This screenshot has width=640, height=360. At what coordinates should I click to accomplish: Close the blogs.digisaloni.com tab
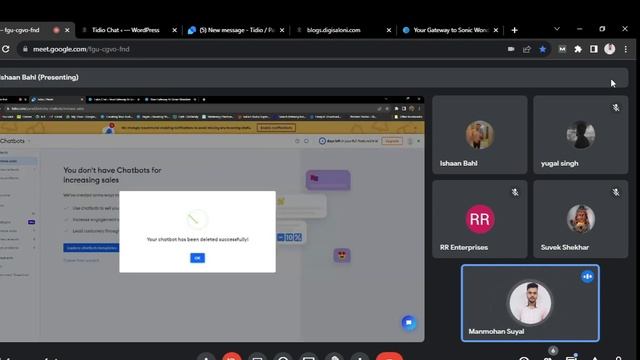(x=389, y=30)
